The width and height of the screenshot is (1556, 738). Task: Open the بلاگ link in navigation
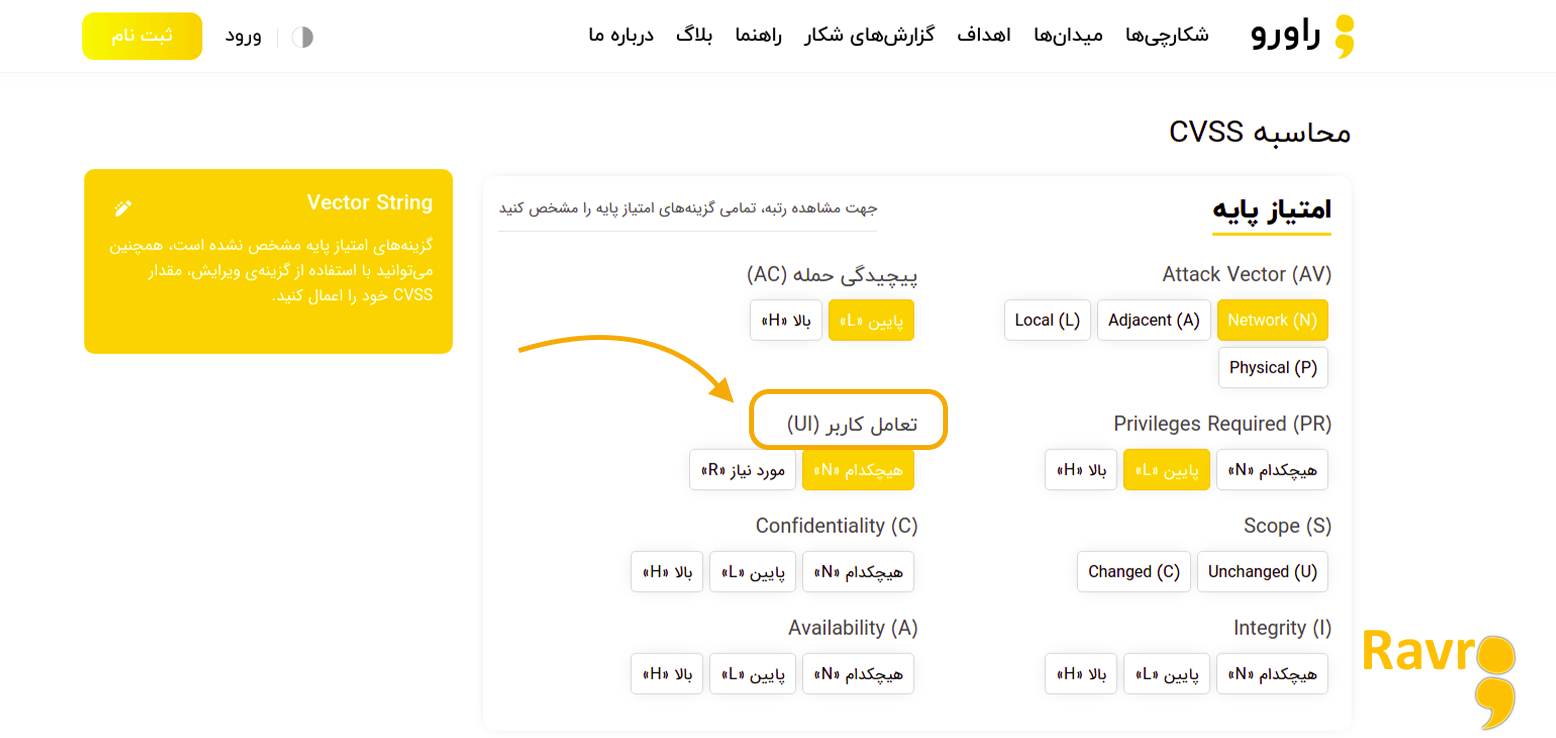click(694, 36)
